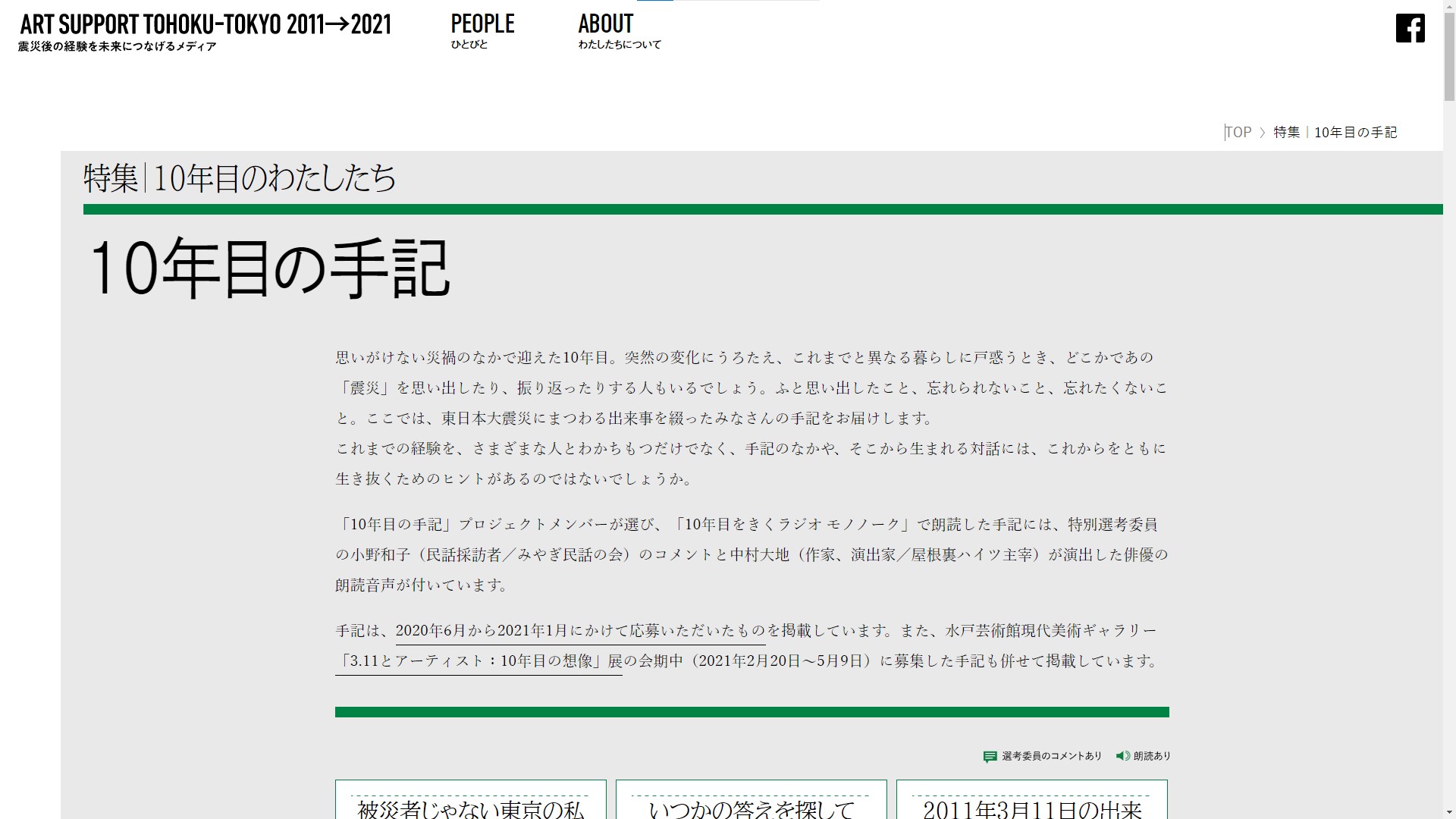Click the green comment bubble legend icon
The height and width of the screenshot is (819, 1456).
coord(990,756)
